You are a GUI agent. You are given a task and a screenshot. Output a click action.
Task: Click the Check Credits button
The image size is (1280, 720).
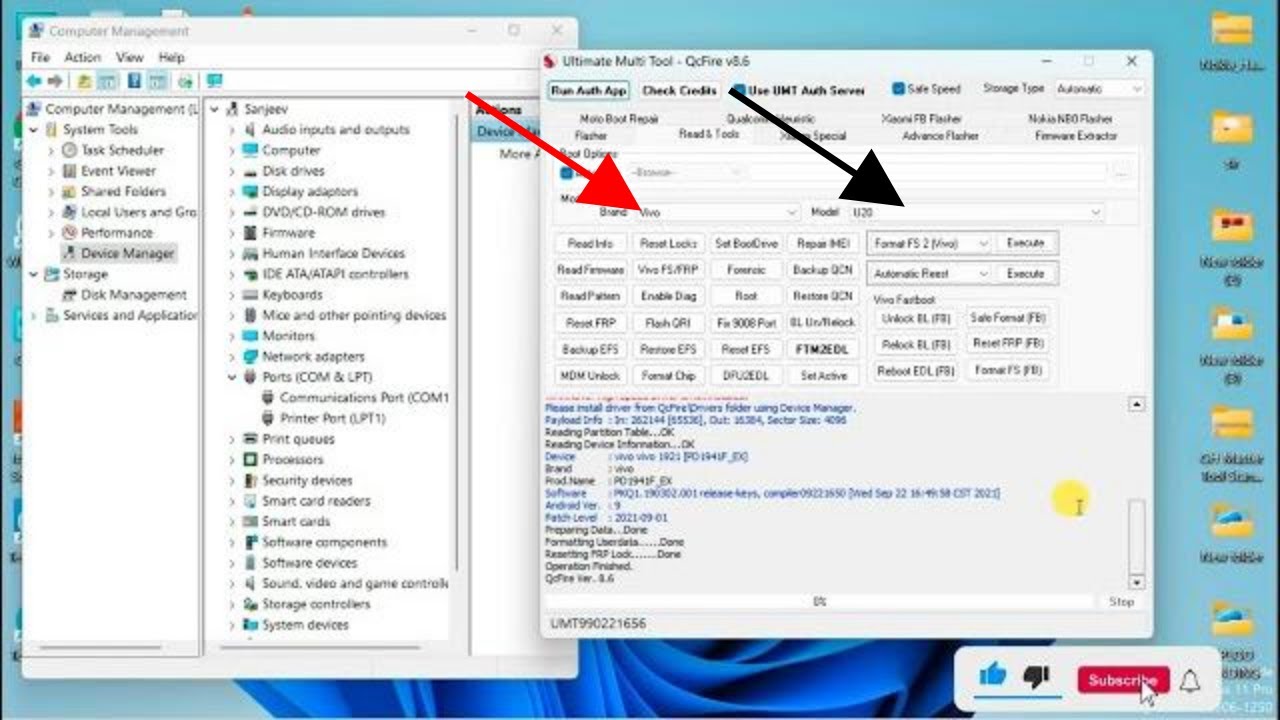click(680, 90)
